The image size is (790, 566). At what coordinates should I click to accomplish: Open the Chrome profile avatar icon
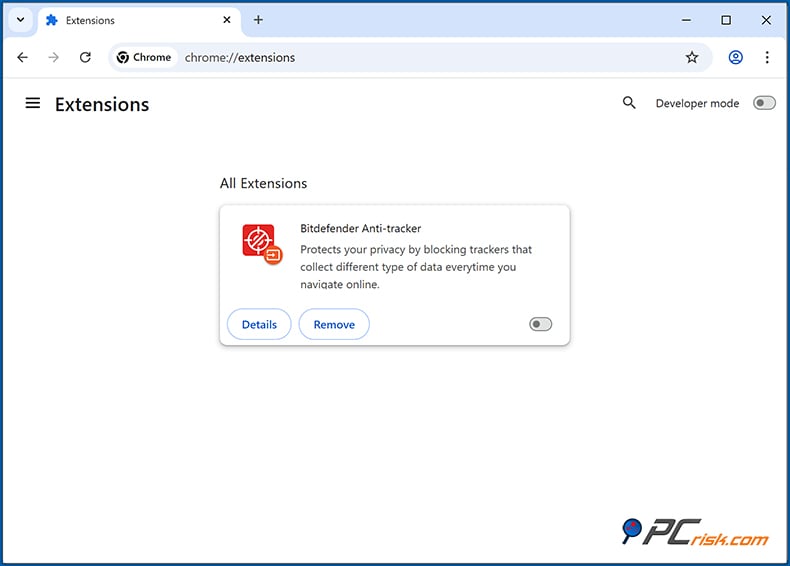tap(736, 57)
